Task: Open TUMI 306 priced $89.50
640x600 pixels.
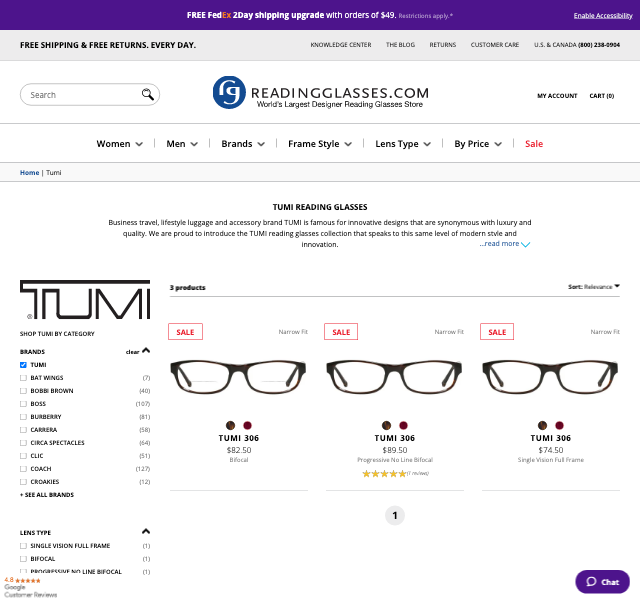Action: pyautogui.click(x=395, y=438)
